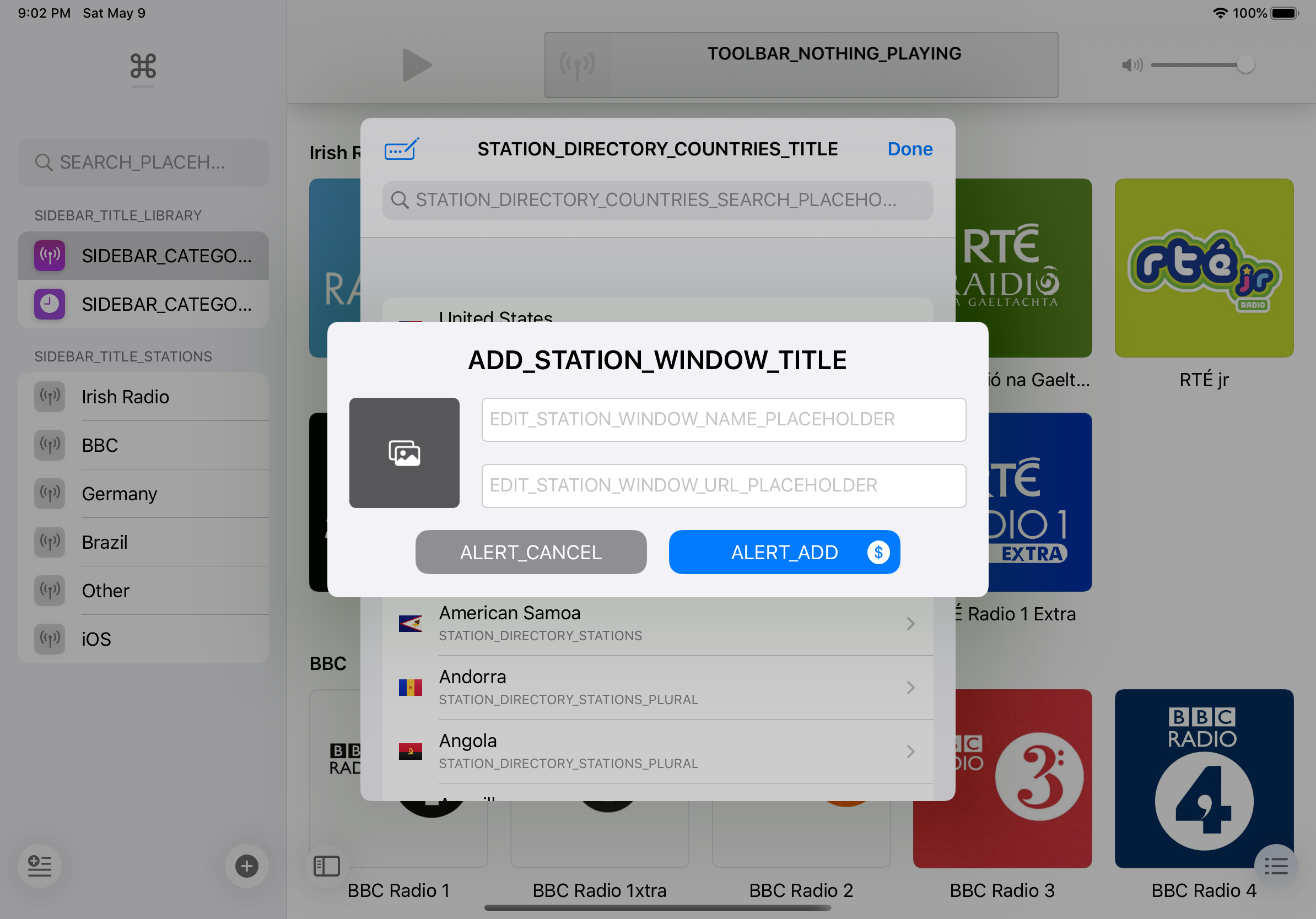Viewport: 1316px width, 919px height.
Task: Tap the plus add button in sidebar
Action: 246,866
